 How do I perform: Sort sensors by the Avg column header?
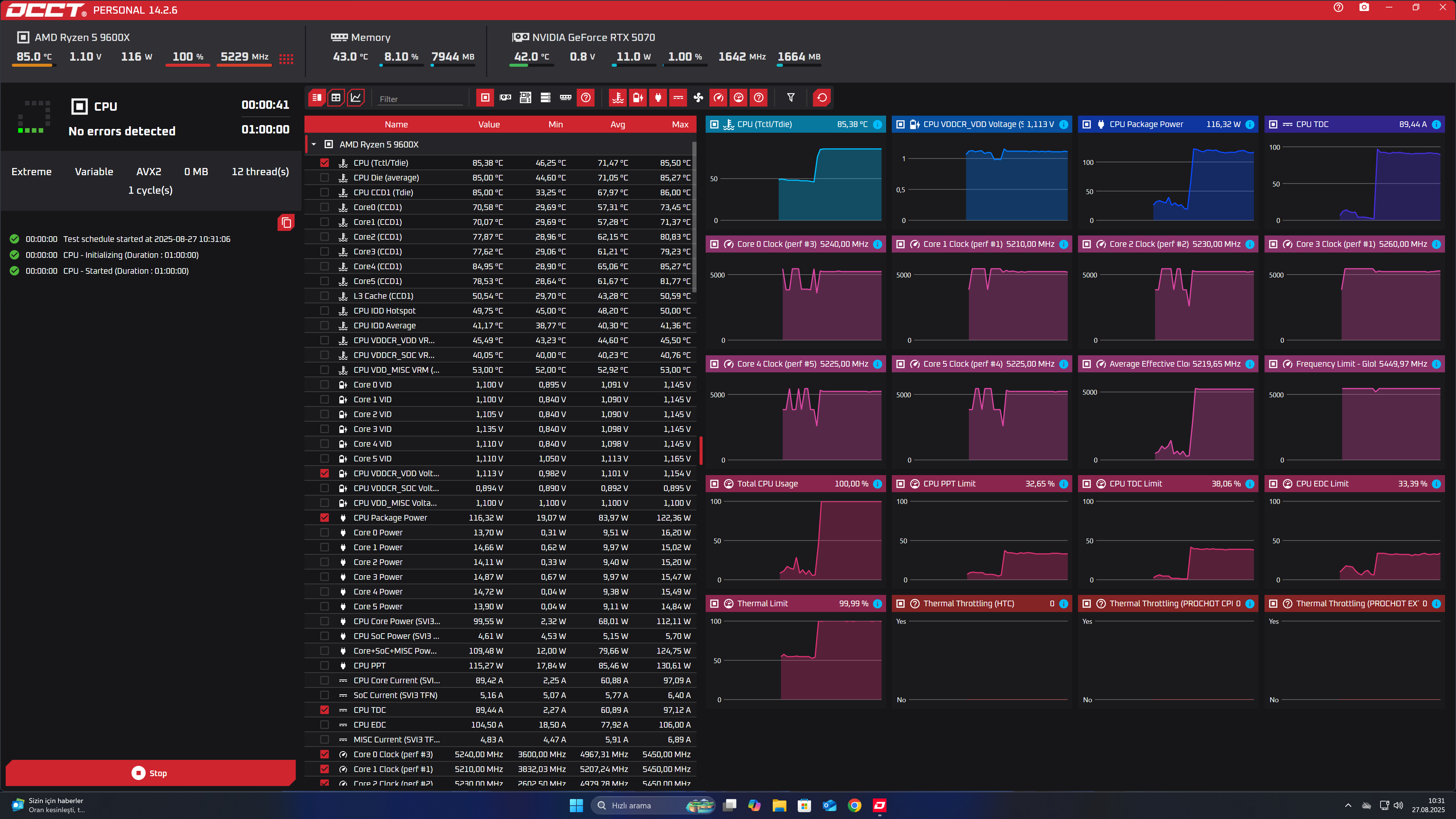[x=618, y=124]
